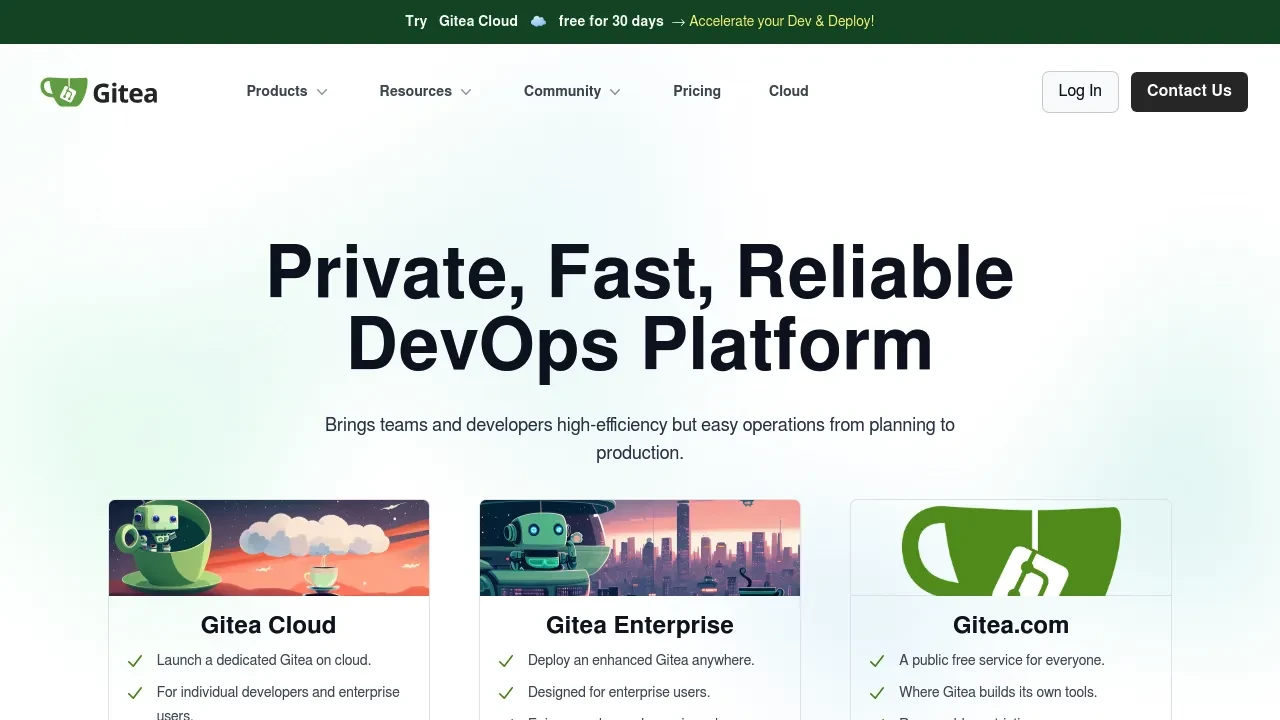Image resolution: width=1280 pixels, height=720 pixels.
Task: Click 'Where Gitea builds its own tools.' text
Action: point(998,692)
